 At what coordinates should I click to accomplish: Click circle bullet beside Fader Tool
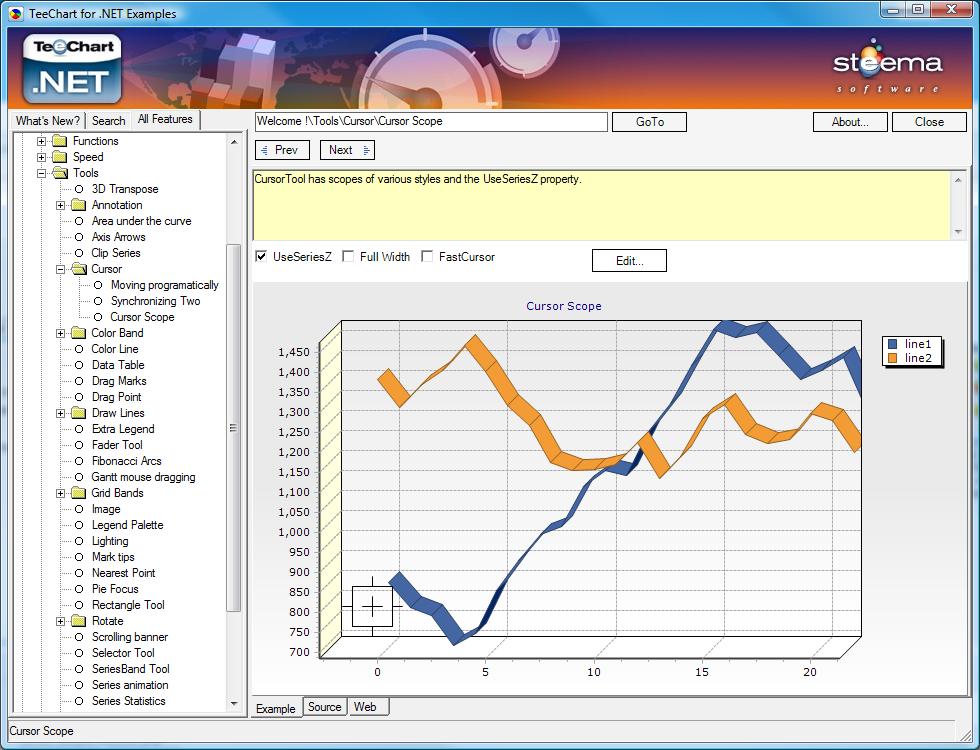pyautogui.click(x=79, y=445)
